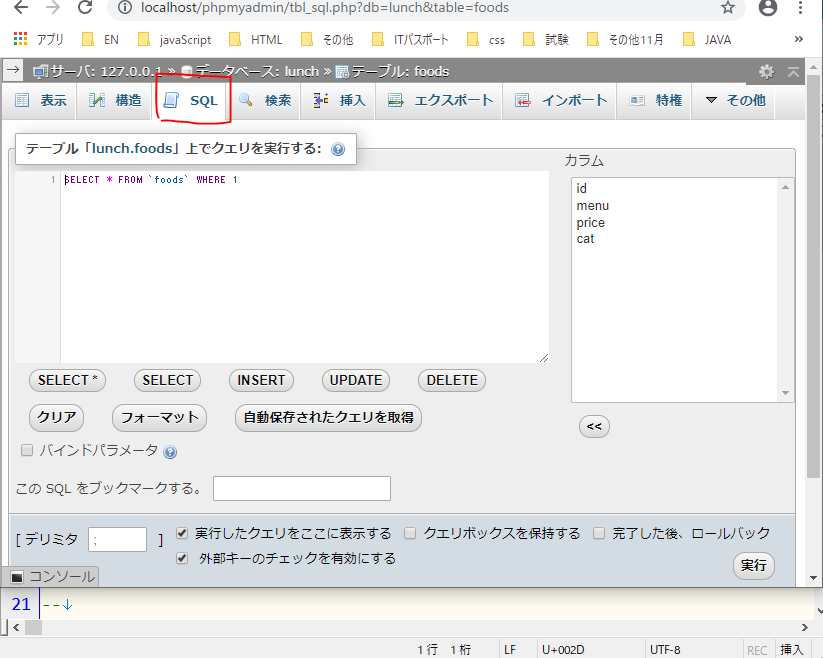
Task: Enable the バインドパラメータ checkbox
Action: click(27, 450)
